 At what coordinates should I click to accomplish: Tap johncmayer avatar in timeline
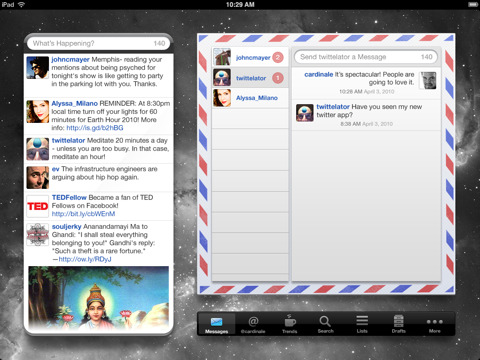tap(38, 68)
